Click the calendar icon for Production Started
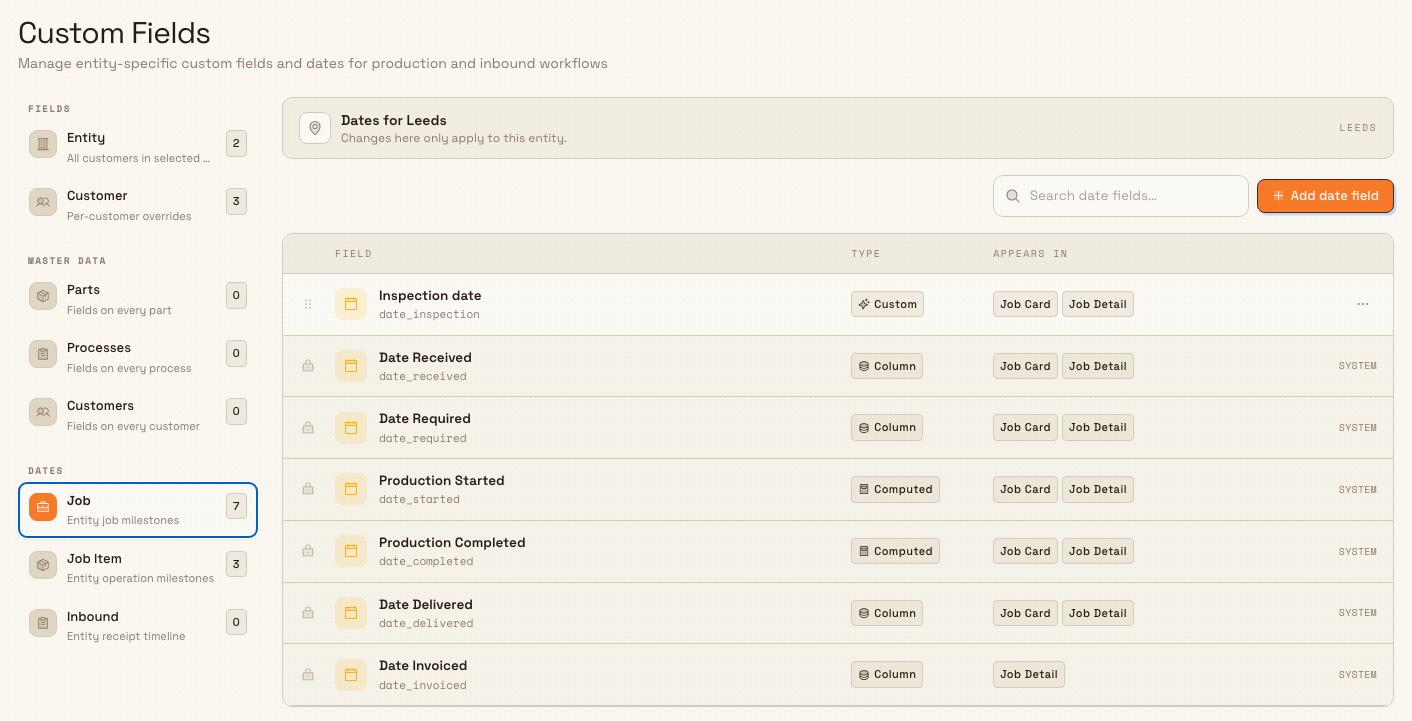 click(351, 489)
